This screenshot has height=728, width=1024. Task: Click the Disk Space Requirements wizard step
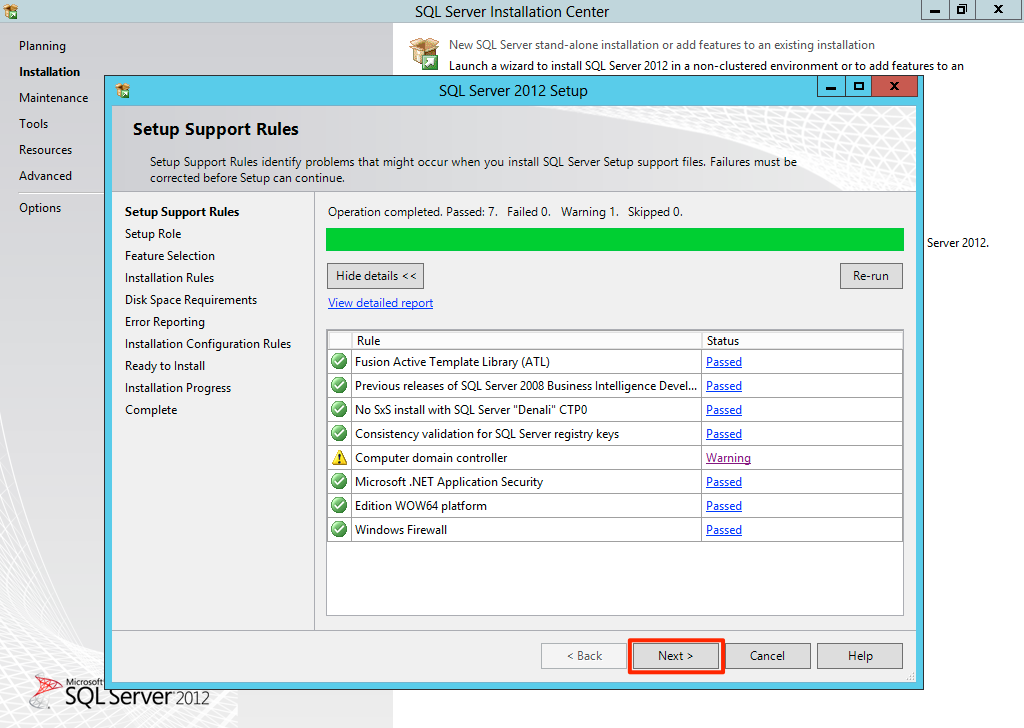click(191, 300)
